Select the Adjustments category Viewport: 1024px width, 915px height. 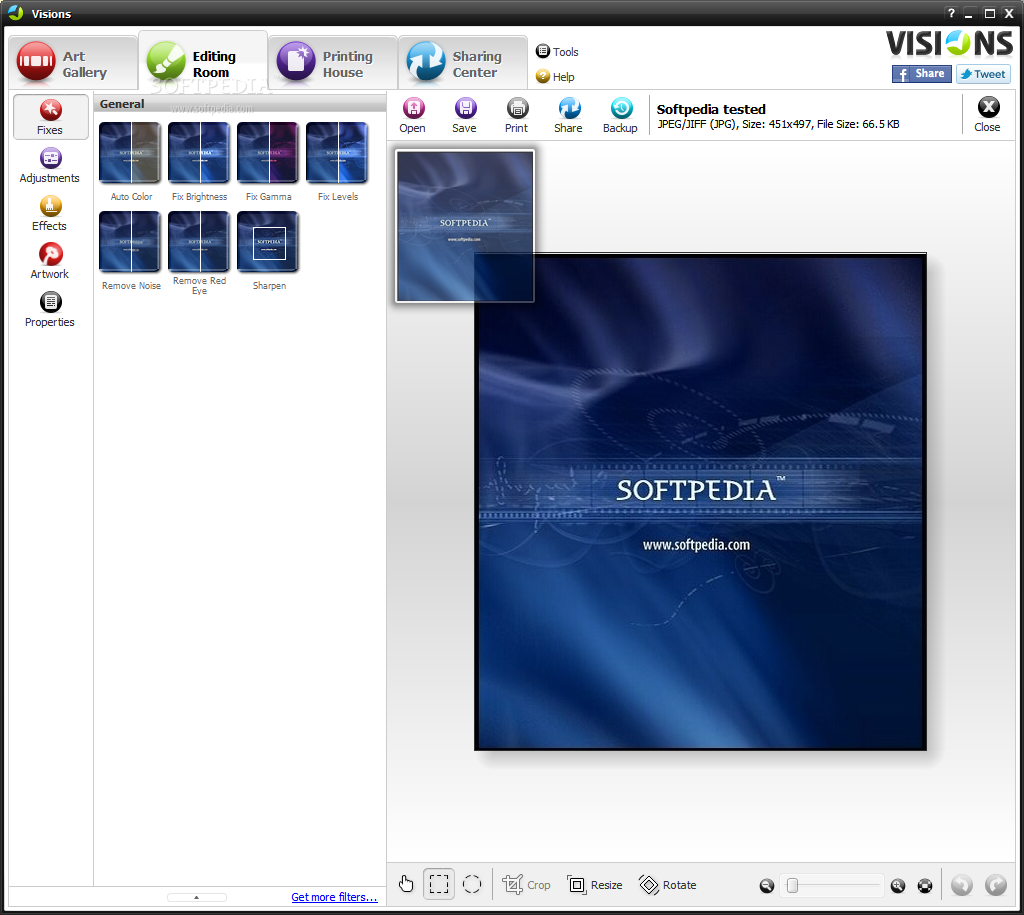(50, 166)
